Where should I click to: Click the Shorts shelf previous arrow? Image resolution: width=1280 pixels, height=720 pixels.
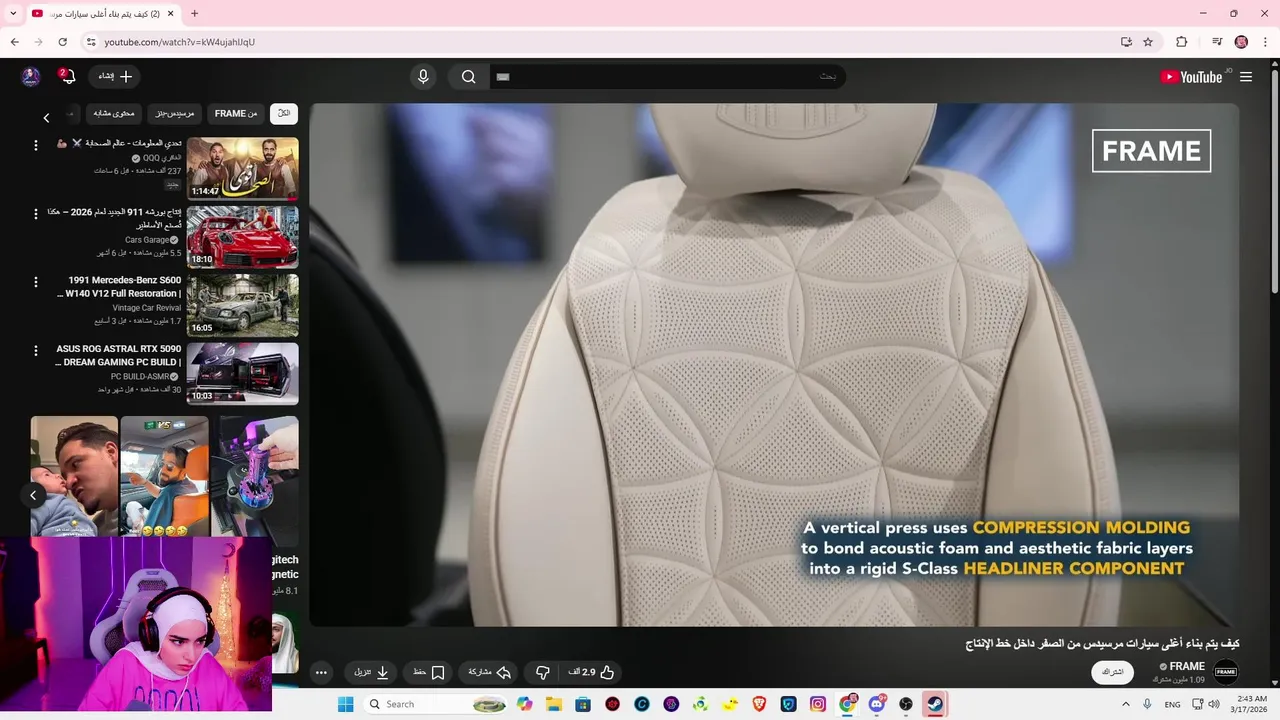pyautogui.click(x=33, y=495)
